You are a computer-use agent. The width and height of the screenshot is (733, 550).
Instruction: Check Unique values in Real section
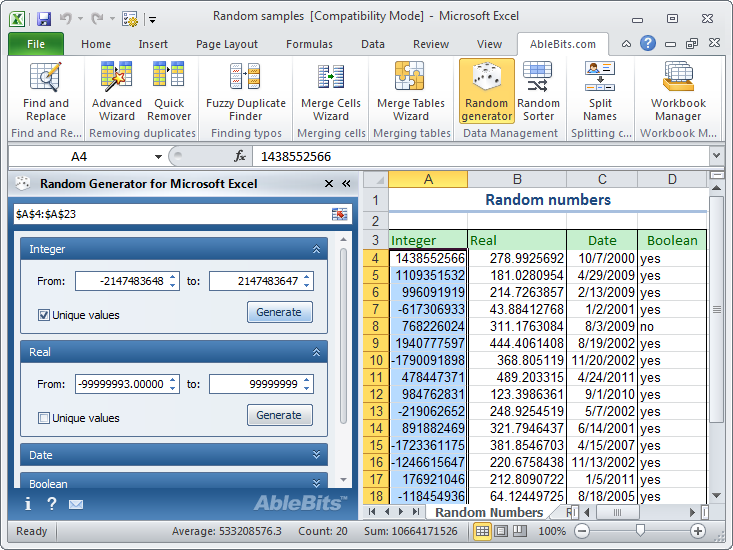[x=44, y=418]
